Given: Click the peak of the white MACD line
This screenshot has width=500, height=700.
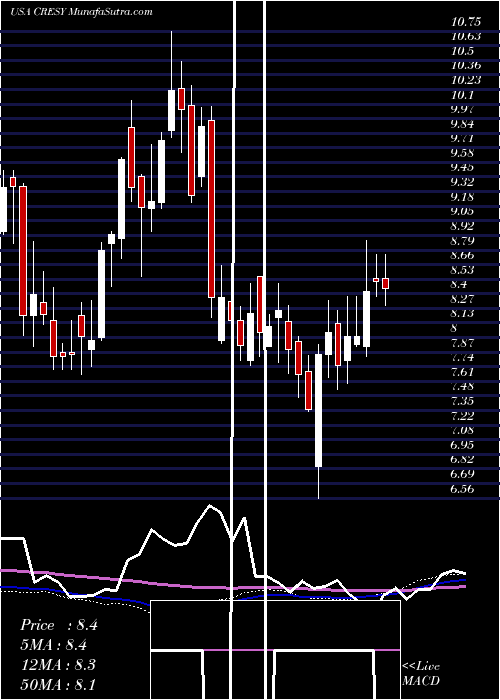Looking at the screenshot, I should click(210, 506).
